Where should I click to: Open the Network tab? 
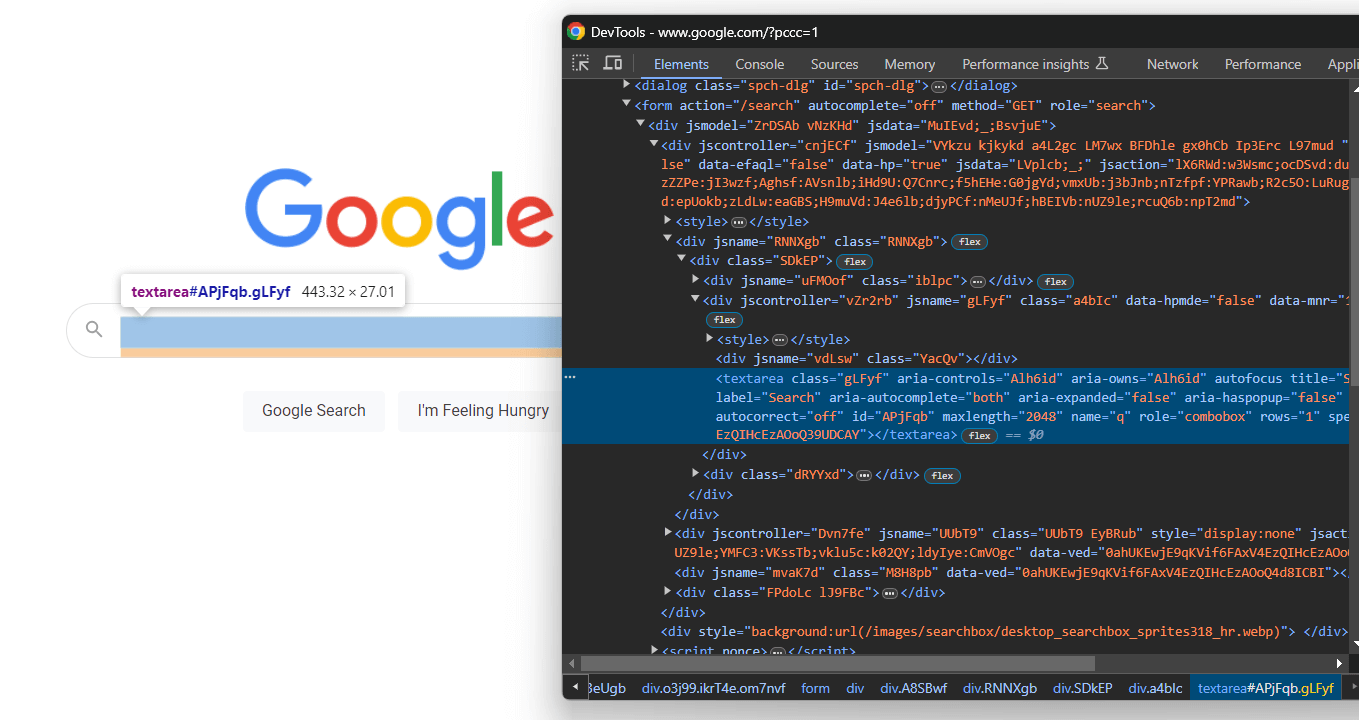[1172, 64]
